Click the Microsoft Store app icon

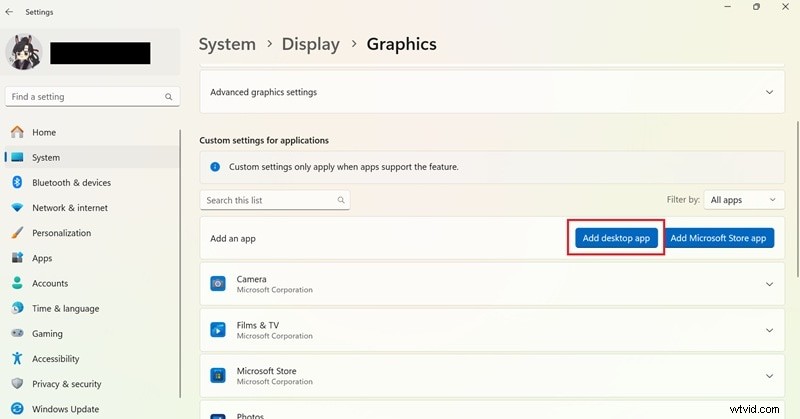click(218, 376)
